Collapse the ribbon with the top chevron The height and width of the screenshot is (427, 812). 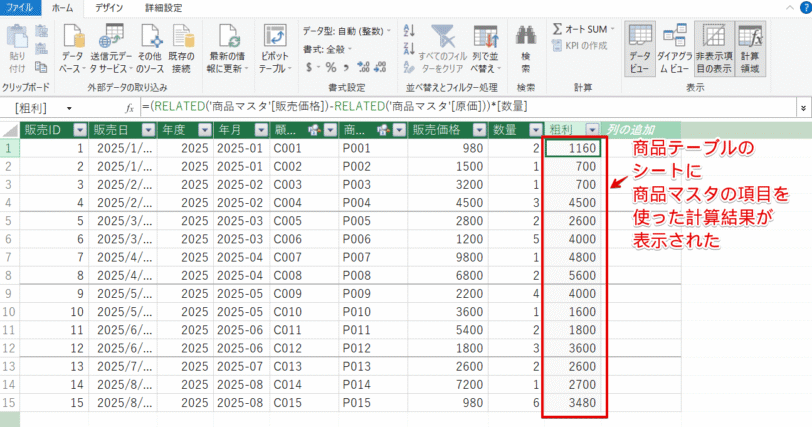coord(790,8)
